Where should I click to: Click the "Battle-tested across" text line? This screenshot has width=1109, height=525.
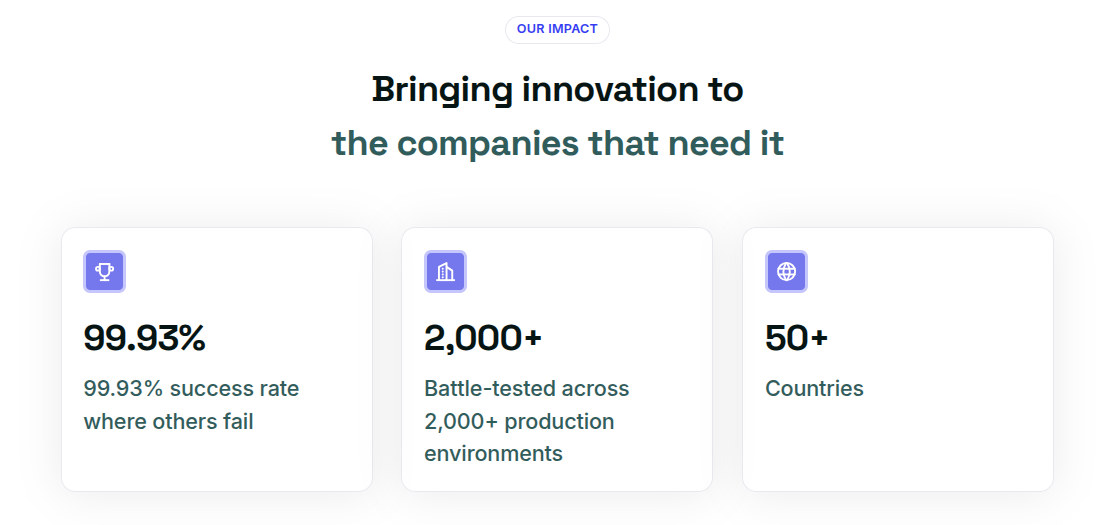tap(527, 388)
